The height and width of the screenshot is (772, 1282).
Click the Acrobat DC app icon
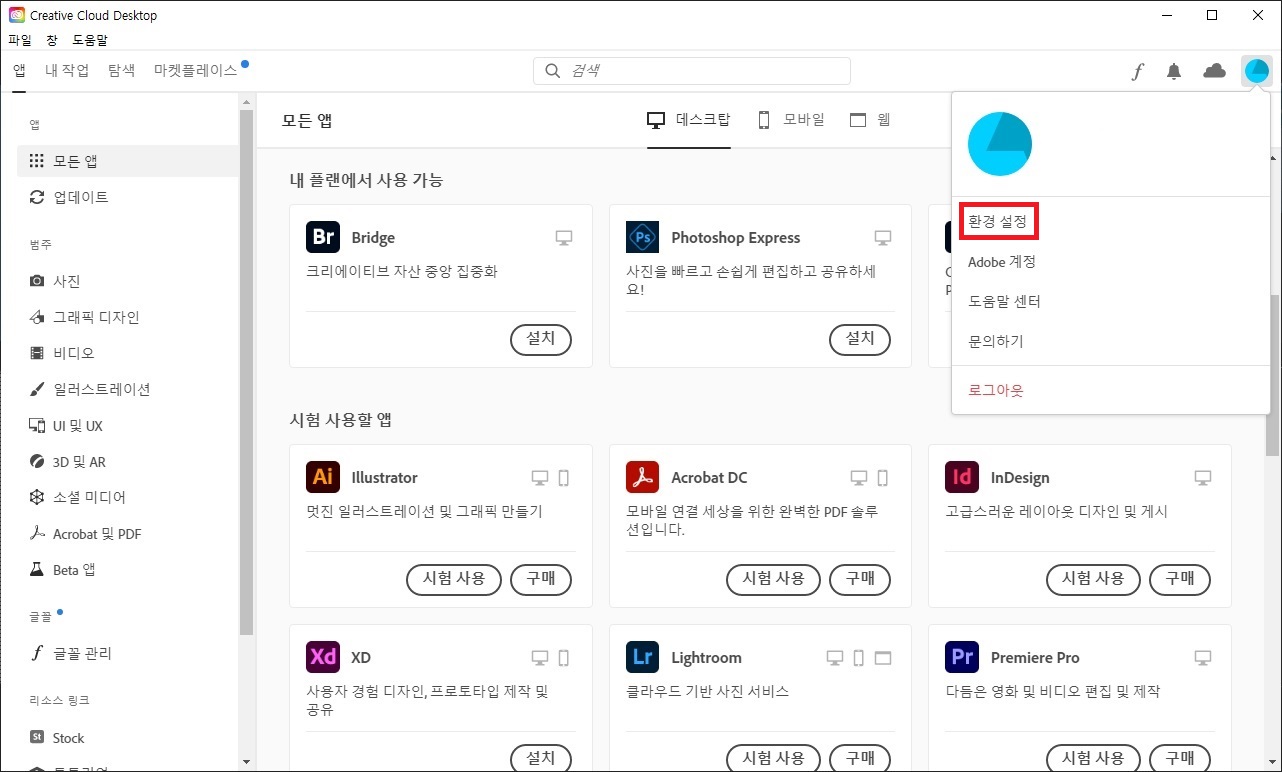(642, 477)
